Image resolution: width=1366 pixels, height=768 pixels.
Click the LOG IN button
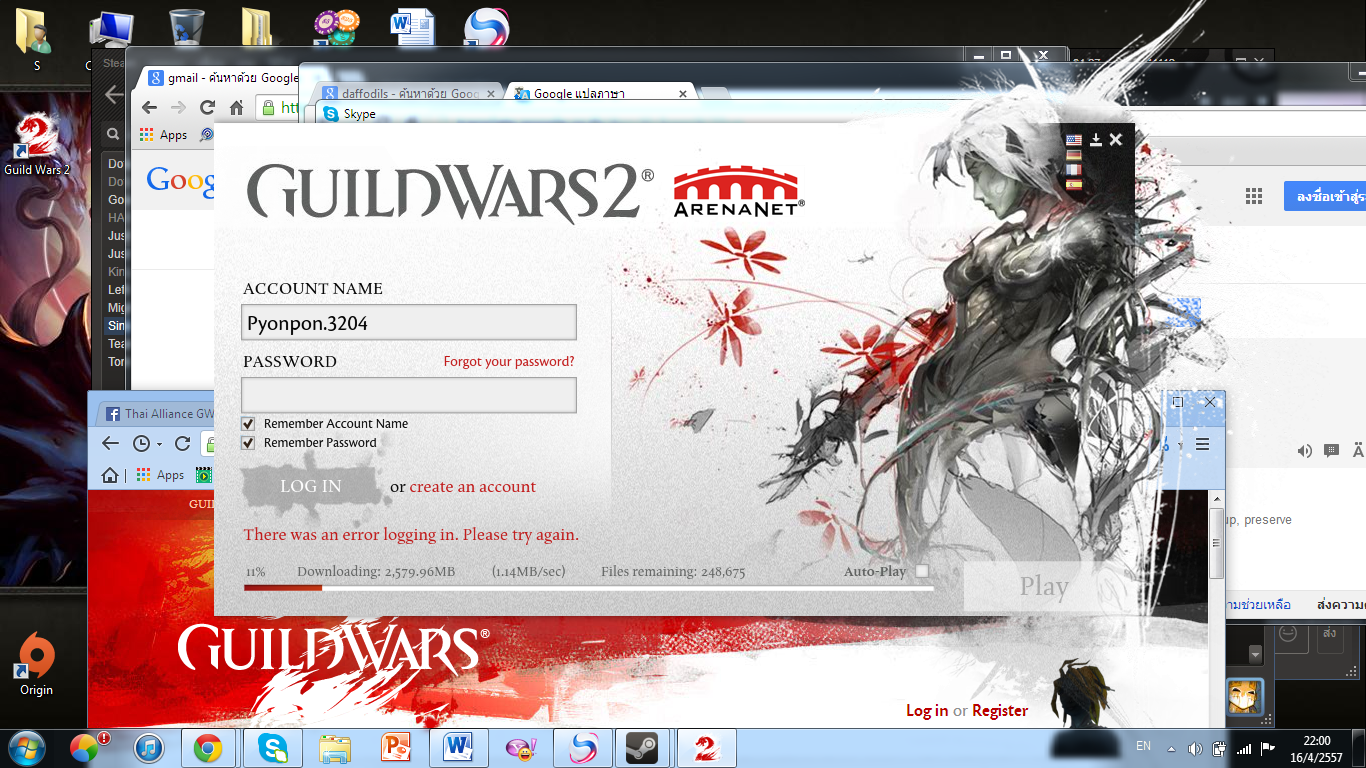pyautogui.click(x=311, y=486)
